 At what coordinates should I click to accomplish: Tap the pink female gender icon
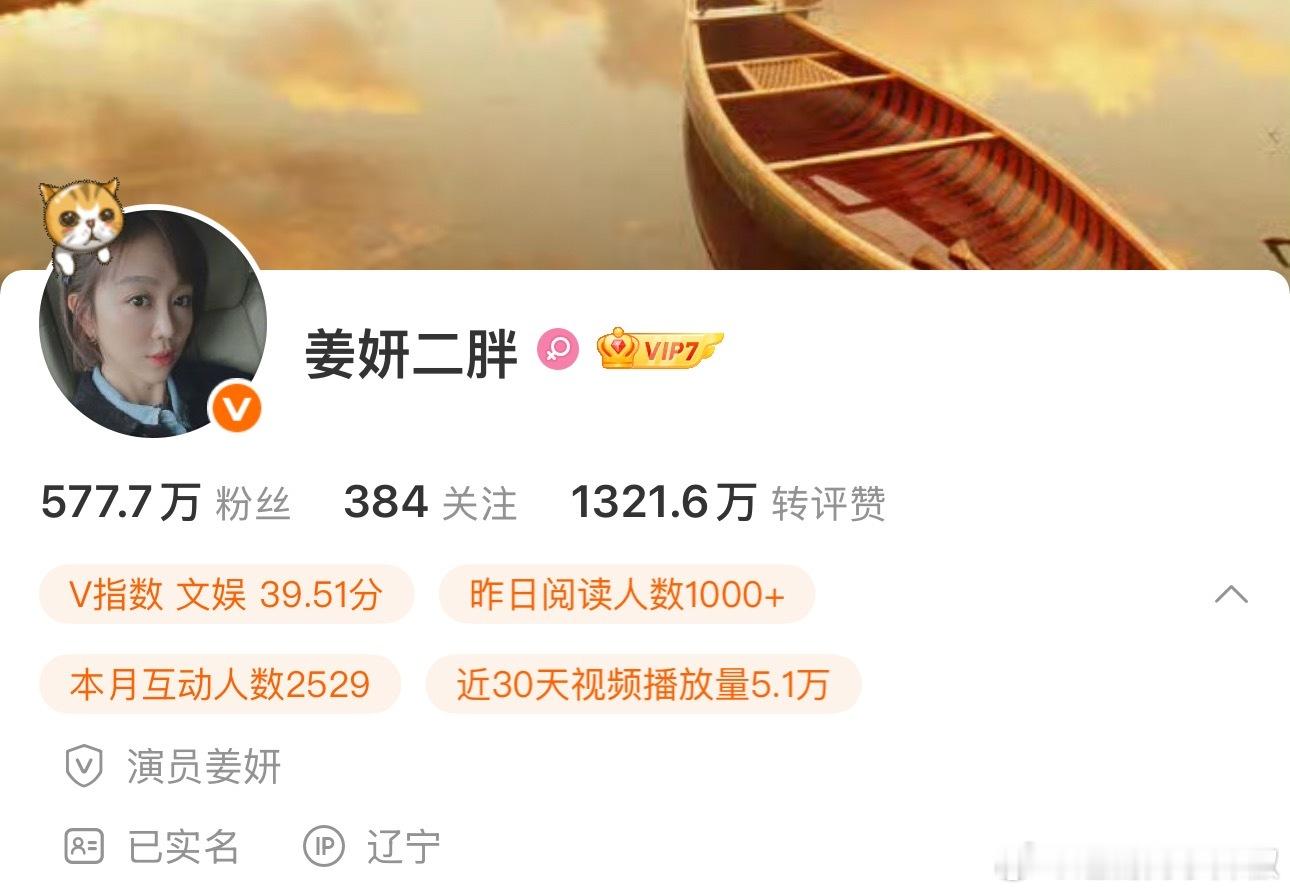click(x=557, y=350)
